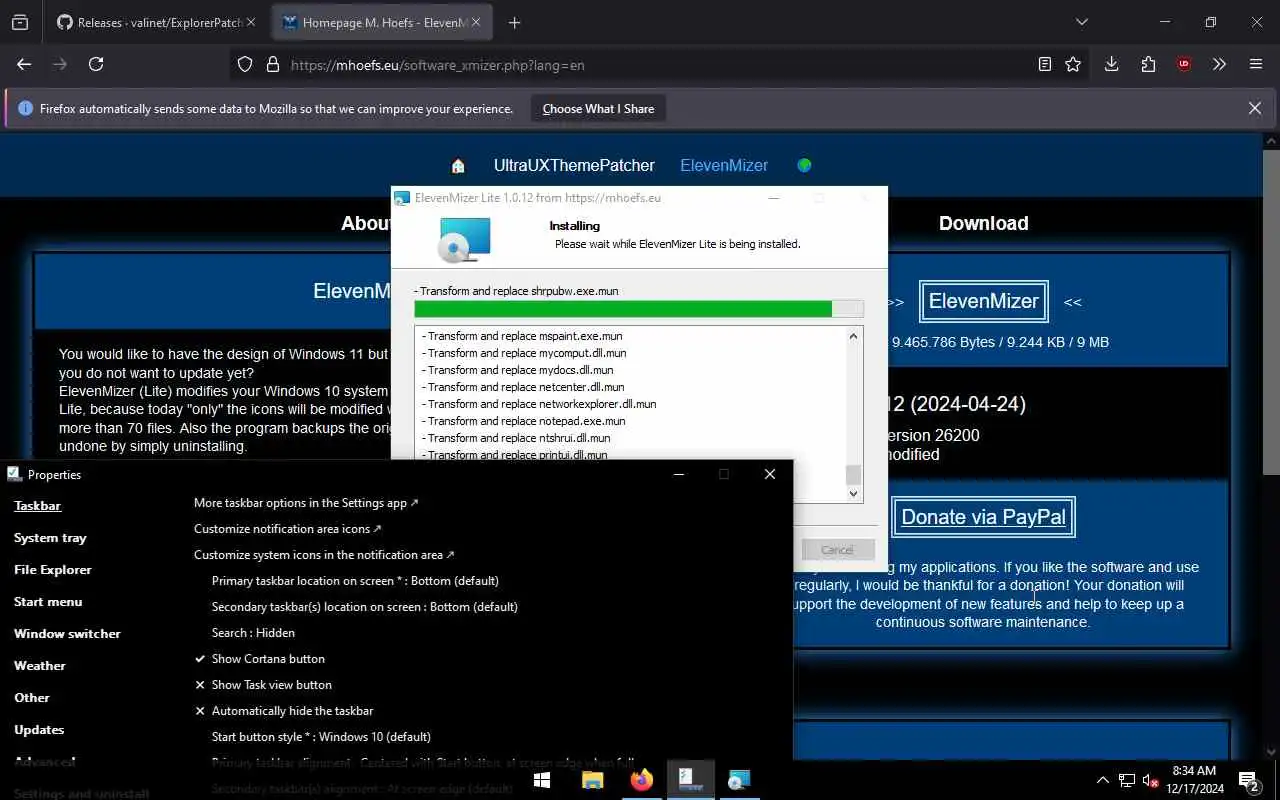Click the site padlock icon
This screenshot has width=1280, height=800.
(x=272, y=65)
